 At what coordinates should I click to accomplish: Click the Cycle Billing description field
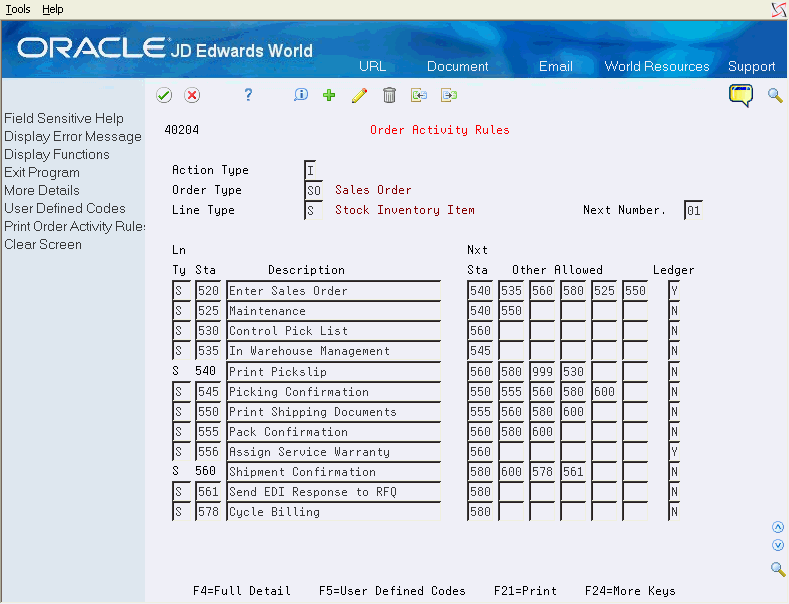pos(334,512)
